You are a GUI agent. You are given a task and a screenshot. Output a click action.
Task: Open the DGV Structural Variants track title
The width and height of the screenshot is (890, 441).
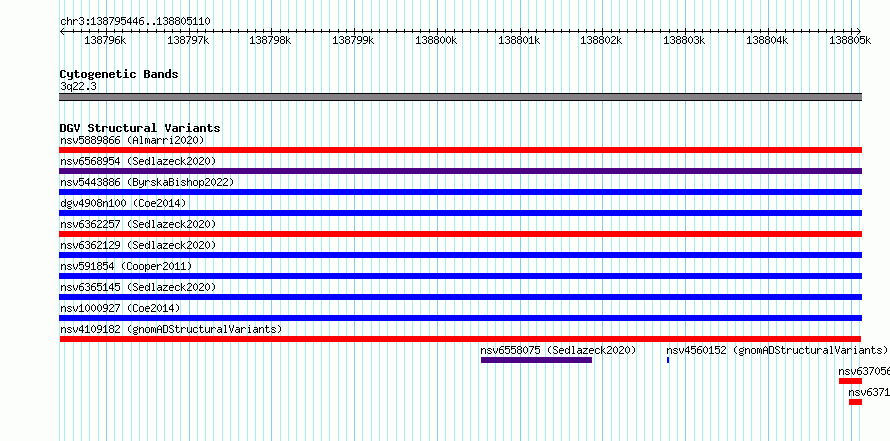point(140,128)
